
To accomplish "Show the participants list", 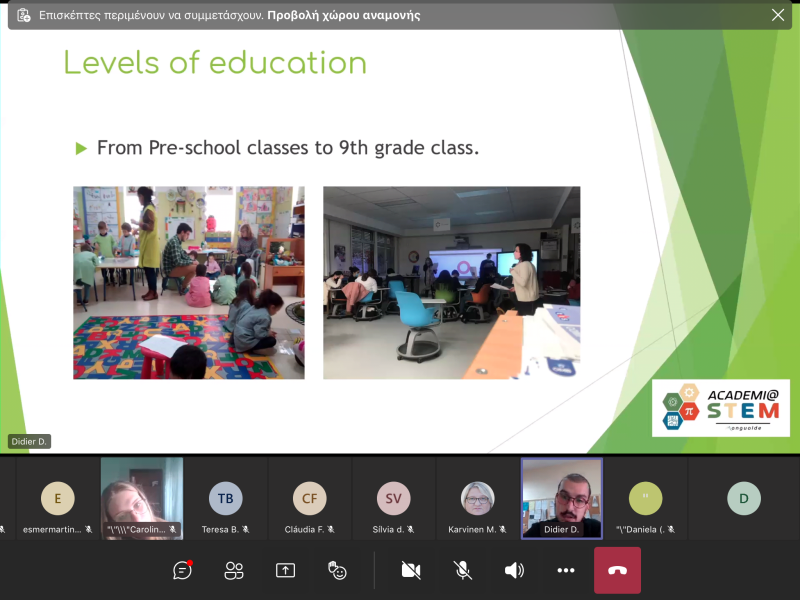I will coord(234,570).
